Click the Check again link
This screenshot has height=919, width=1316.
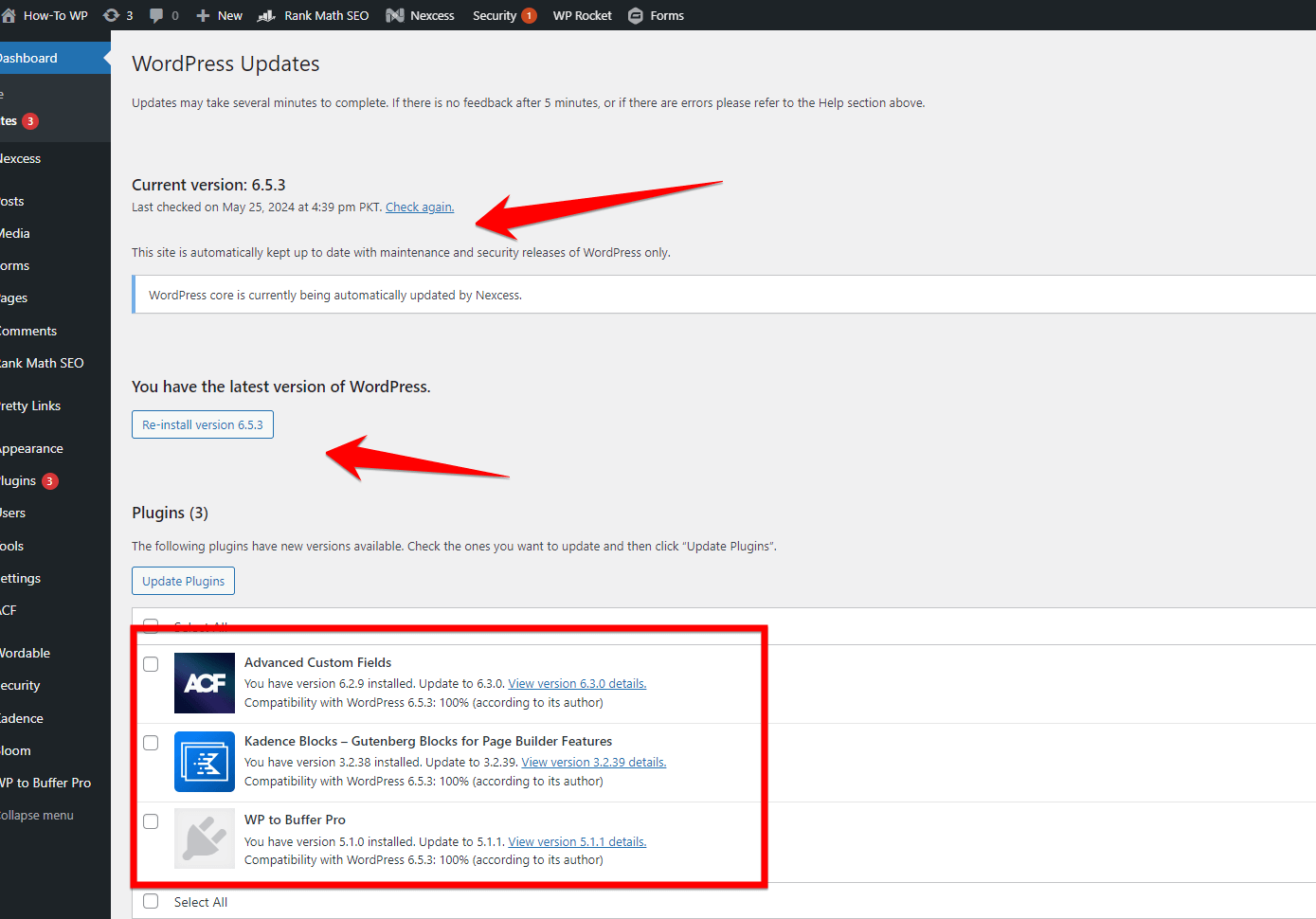[x=420, y=207]
